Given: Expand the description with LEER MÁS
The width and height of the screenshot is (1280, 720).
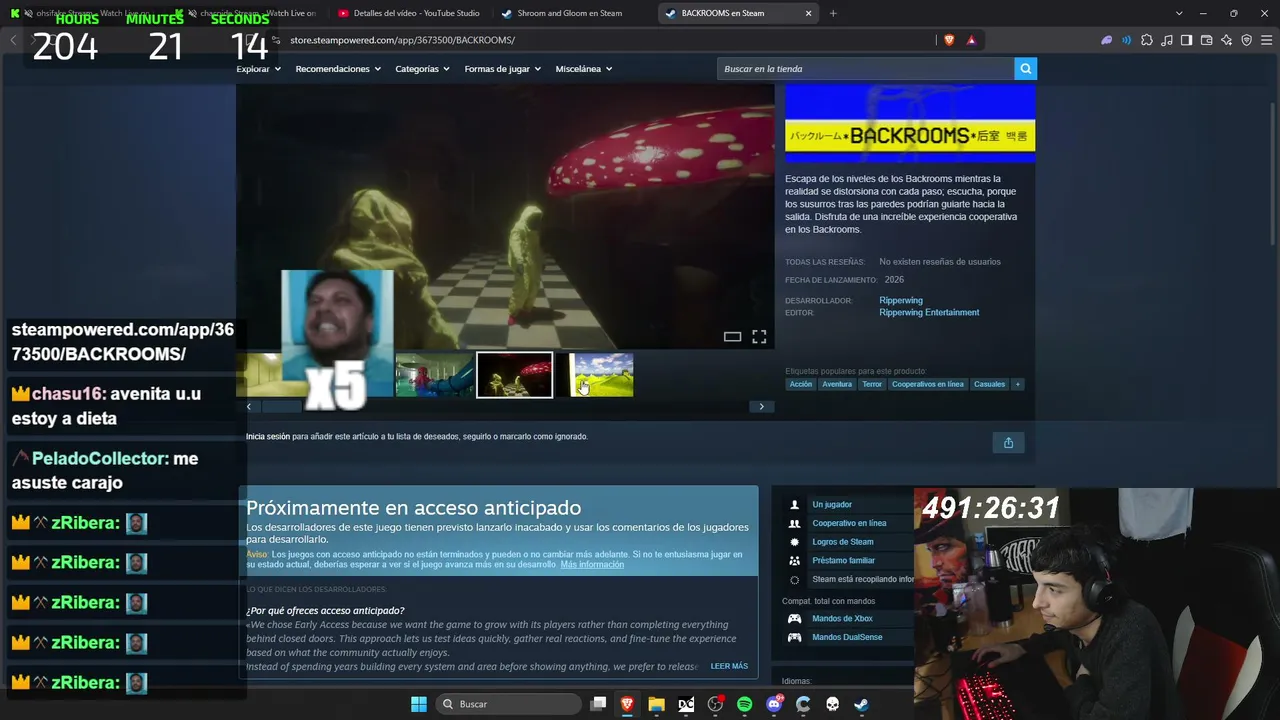Looking at the screenshot, I should tap(729, 666).
